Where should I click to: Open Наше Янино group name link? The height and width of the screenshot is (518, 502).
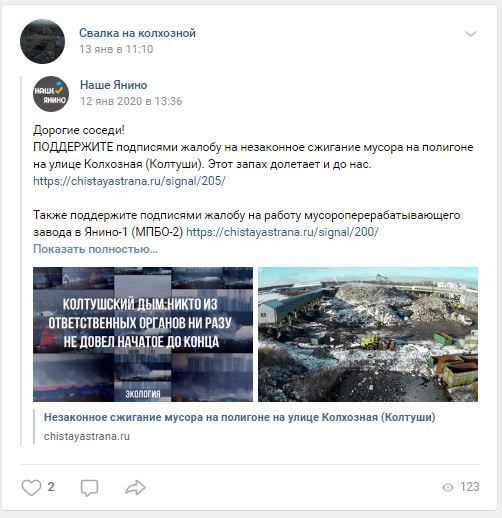(x=114, y=85)
